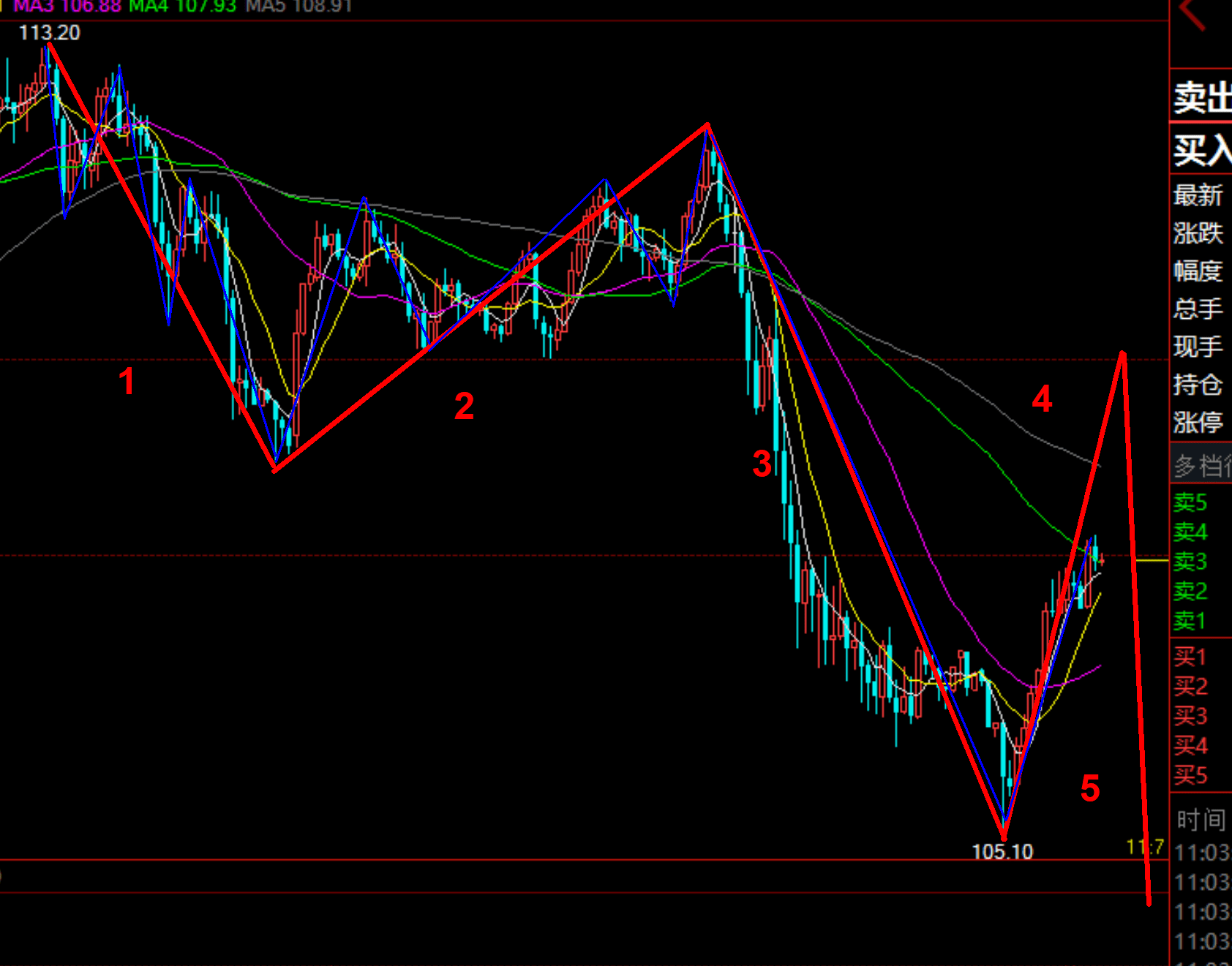Click the MA4 107.93 indicator label

point(183,7)
